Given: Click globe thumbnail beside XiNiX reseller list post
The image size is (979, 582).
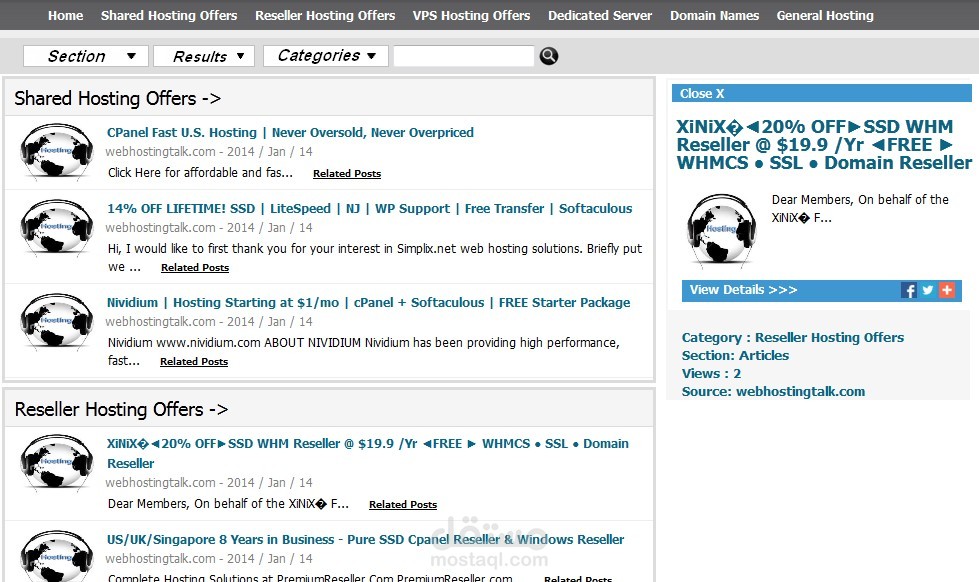Looking at the screenshot, I should [57, 463].
